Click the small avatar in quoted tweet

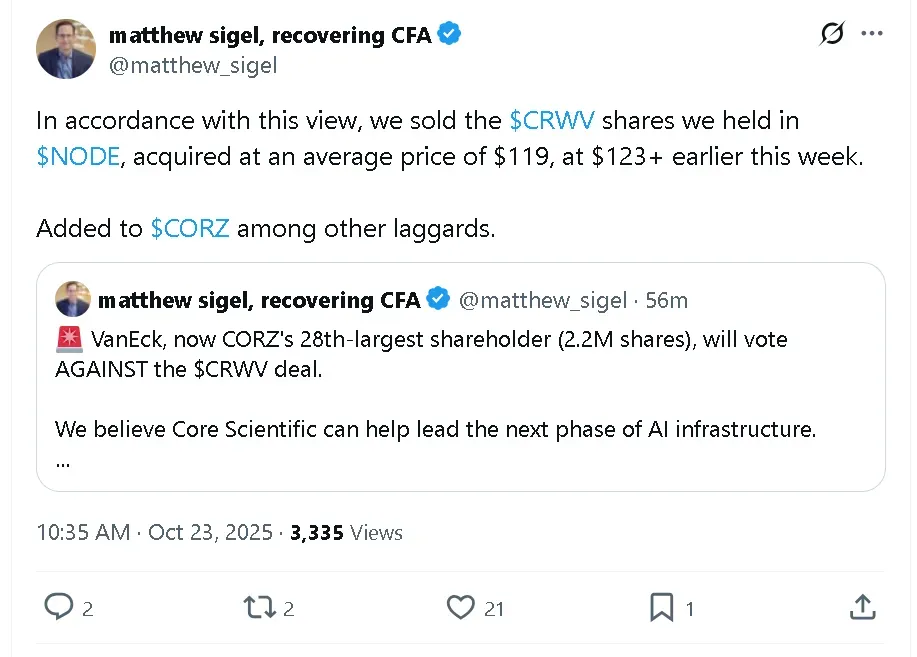click(73, 300)
